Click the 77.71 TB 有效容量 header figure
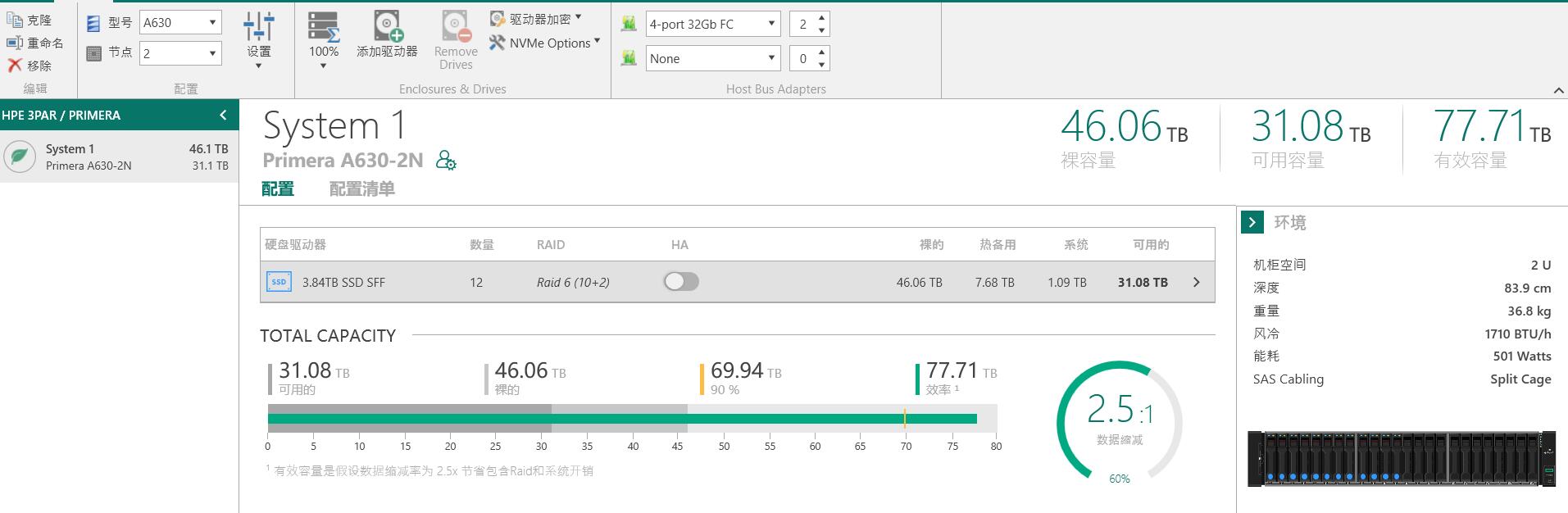The height and width of the screenshot is (513, 1568). (1492, 128)
